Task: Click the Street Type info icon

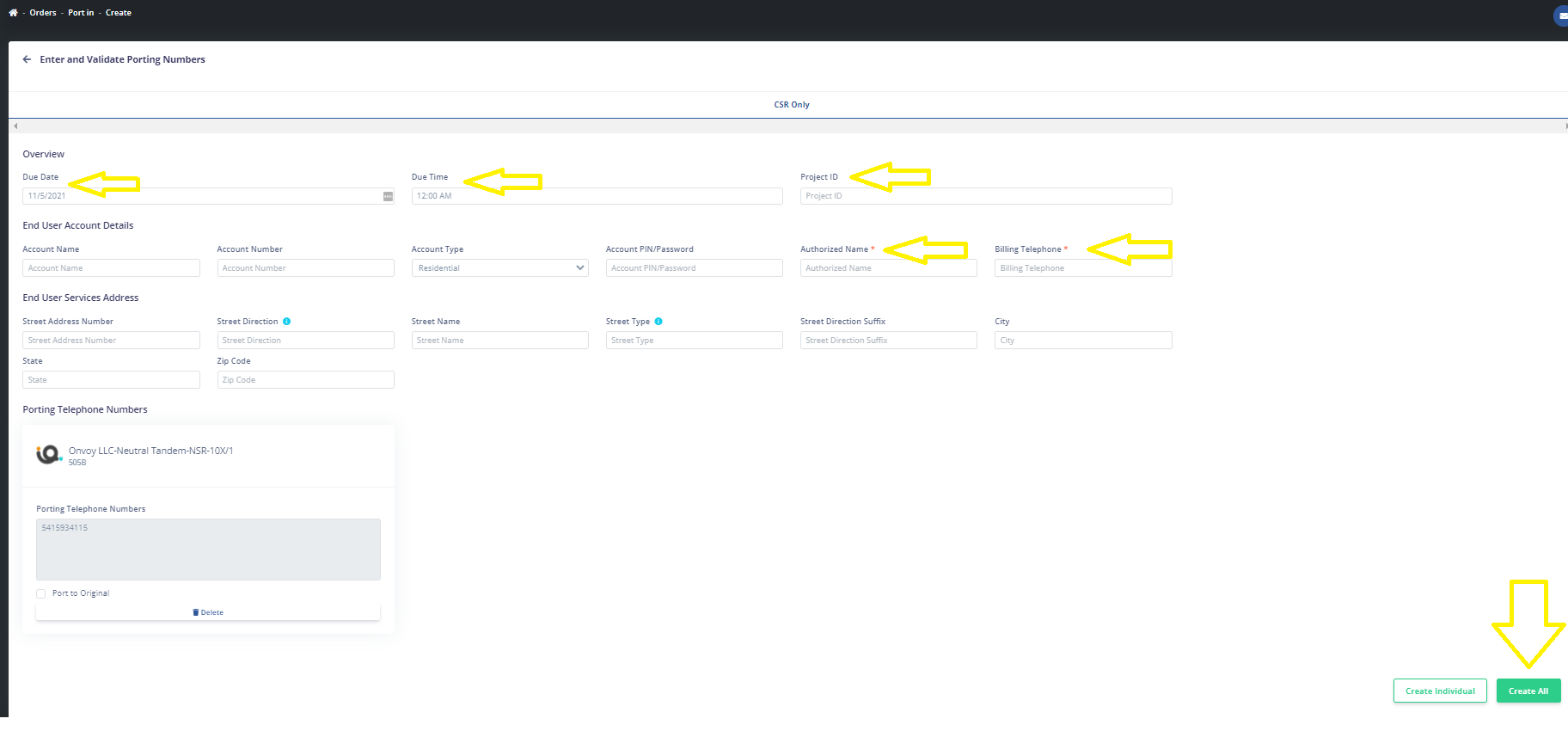Action: click(658, 322)
